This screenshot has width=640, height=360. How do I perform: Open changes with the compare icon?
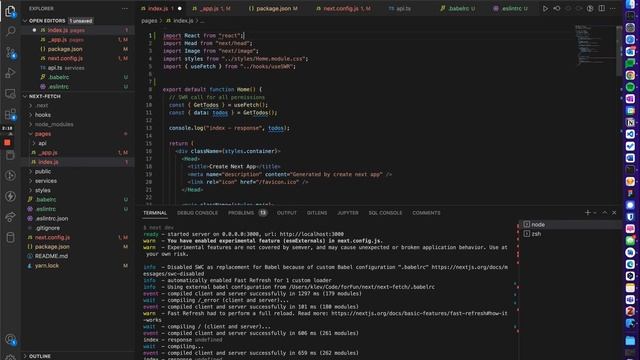coord(557,8)
